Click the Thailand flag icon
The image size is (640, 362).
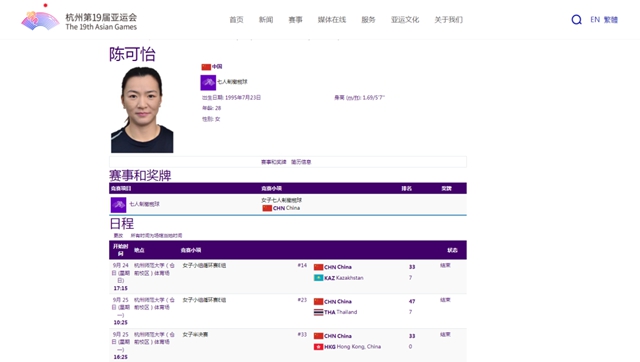tap(318, 312)
